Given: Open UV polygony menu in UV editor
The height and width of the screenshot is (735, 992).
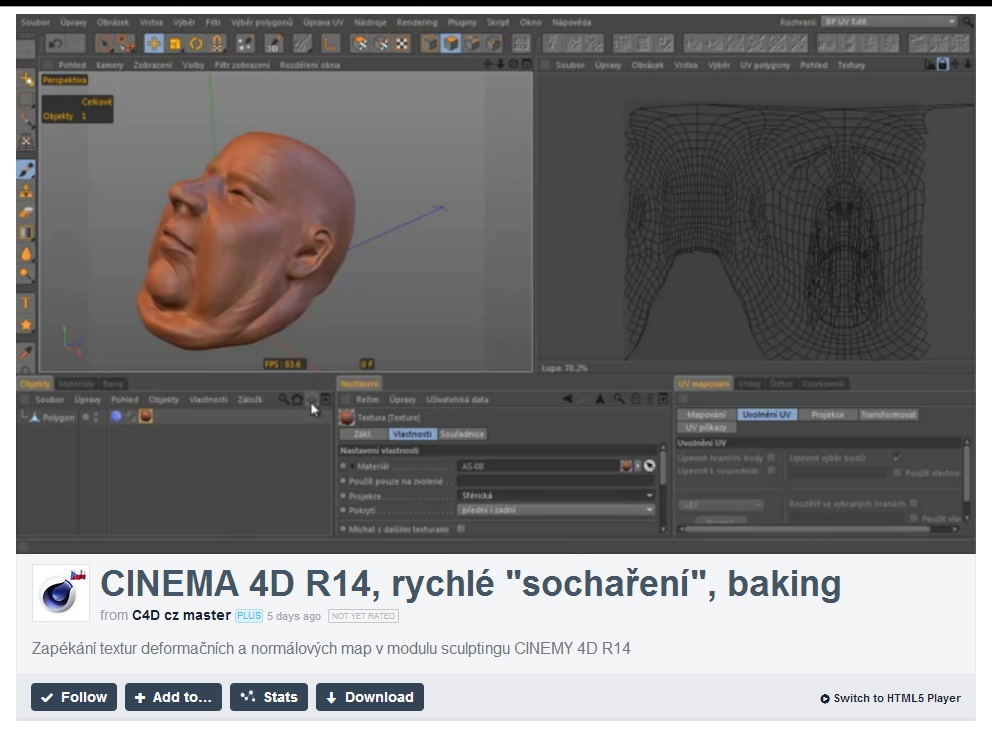Looking at the screenshot, I should pyautogui.click(x=765, y=65).
